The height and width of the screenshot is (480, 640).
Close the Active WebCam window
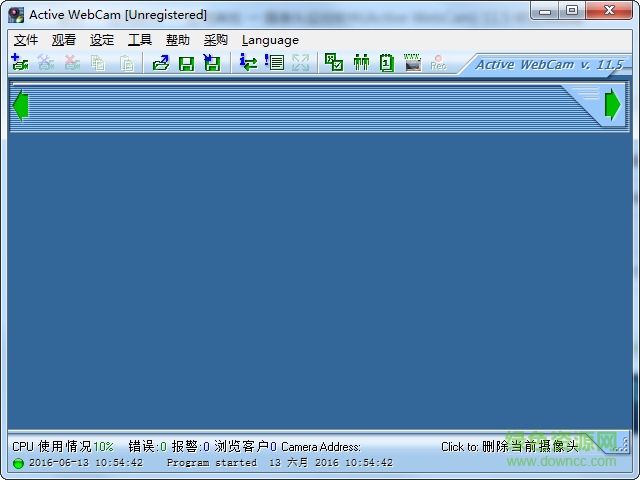[609, 10]
